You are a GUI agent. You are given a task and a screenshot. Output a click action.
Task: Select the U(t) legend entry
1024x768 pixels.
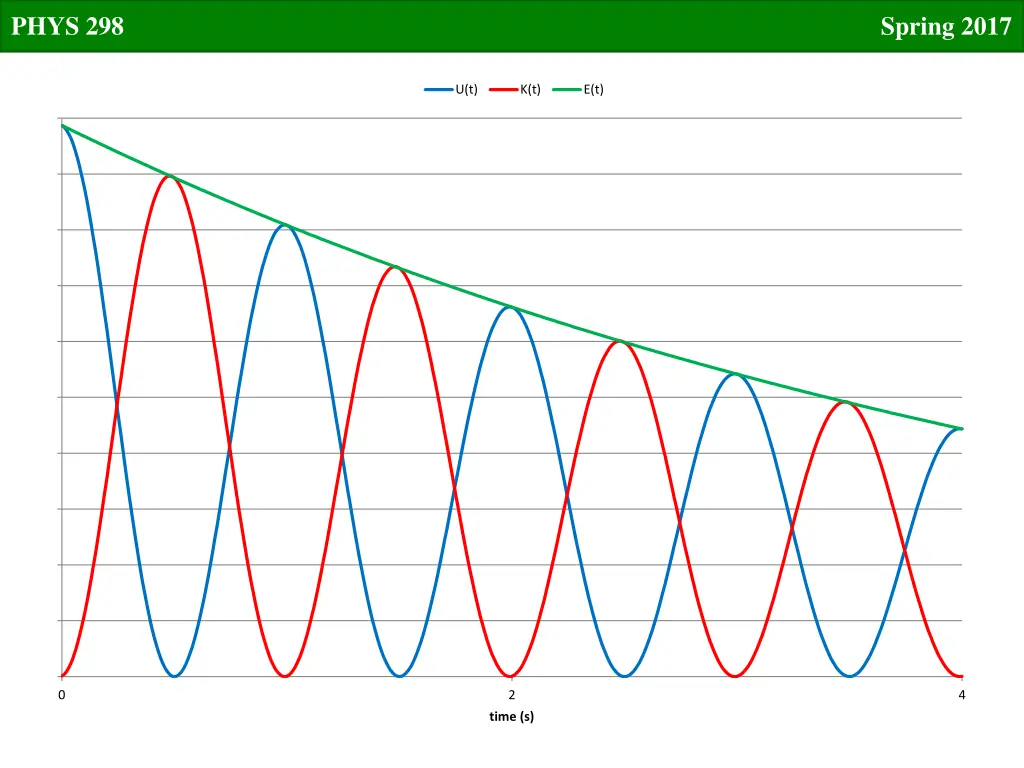click(451, 89)
